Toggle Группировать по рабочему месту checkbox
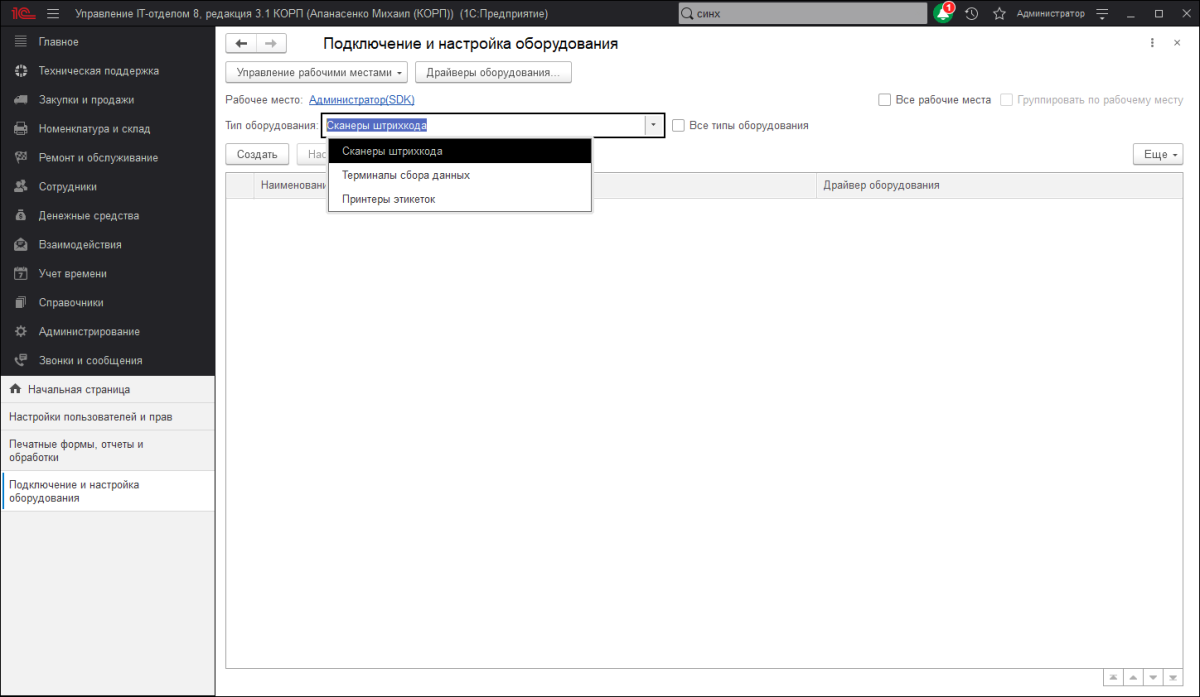The image size is (1200, 697). tap(1006, 100)
